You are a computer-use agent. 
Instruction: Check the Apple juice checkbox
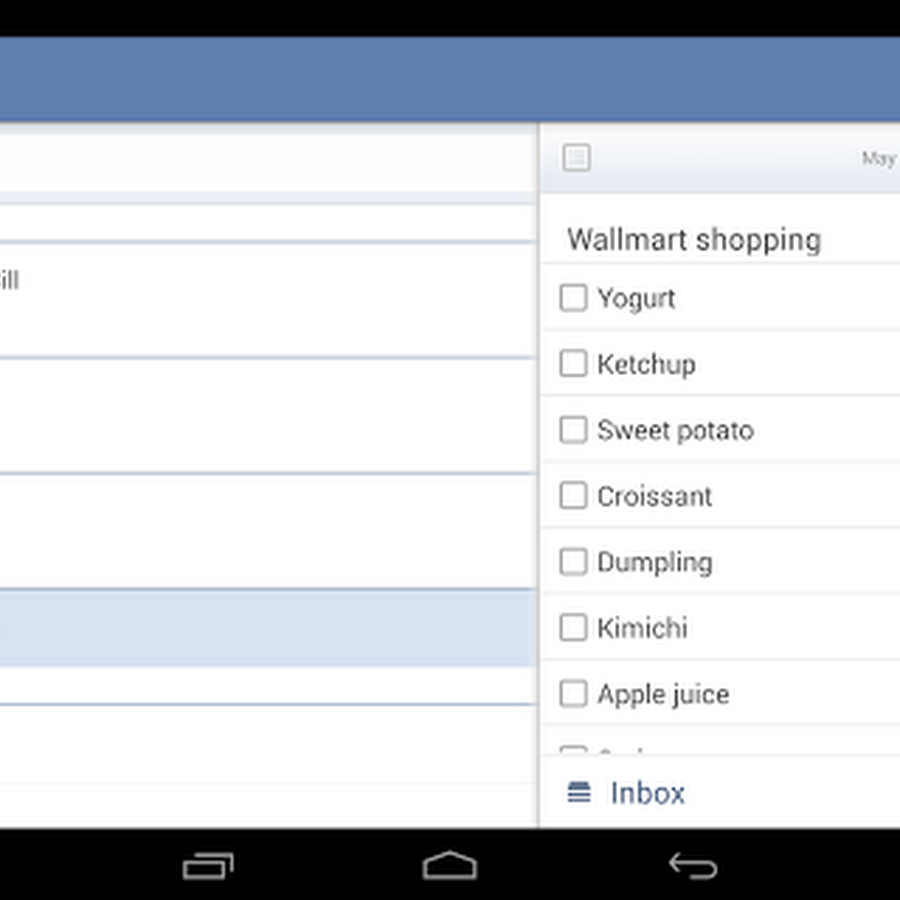click(x=573, y=693)
